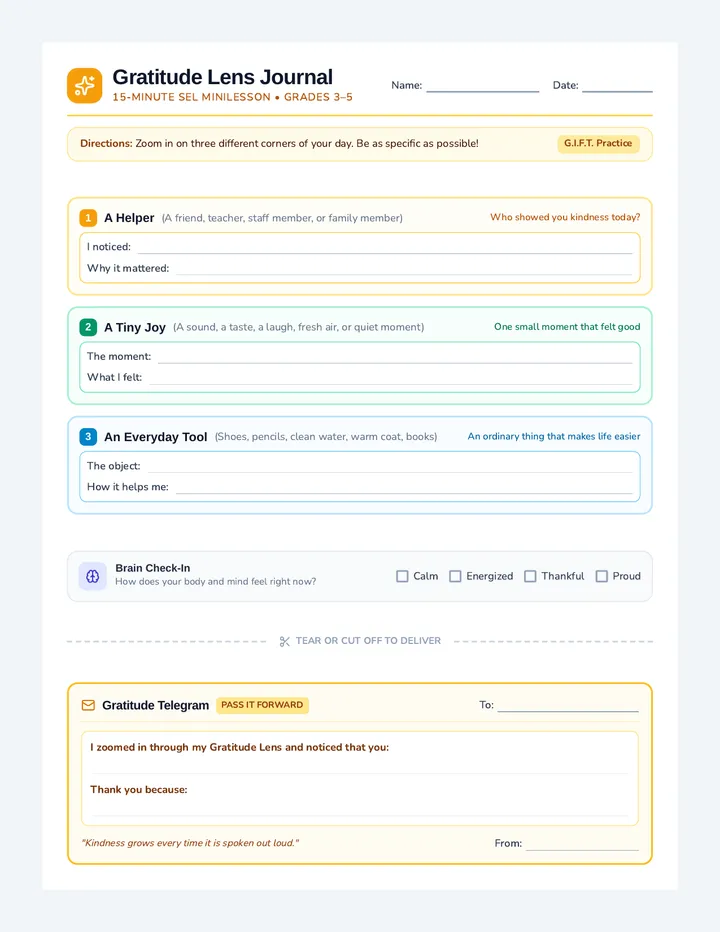The width and height of the screenshot is (720, 932).
Task: Check the Calm checkbox
Action: pyautogui.click(x=403, y=576)
